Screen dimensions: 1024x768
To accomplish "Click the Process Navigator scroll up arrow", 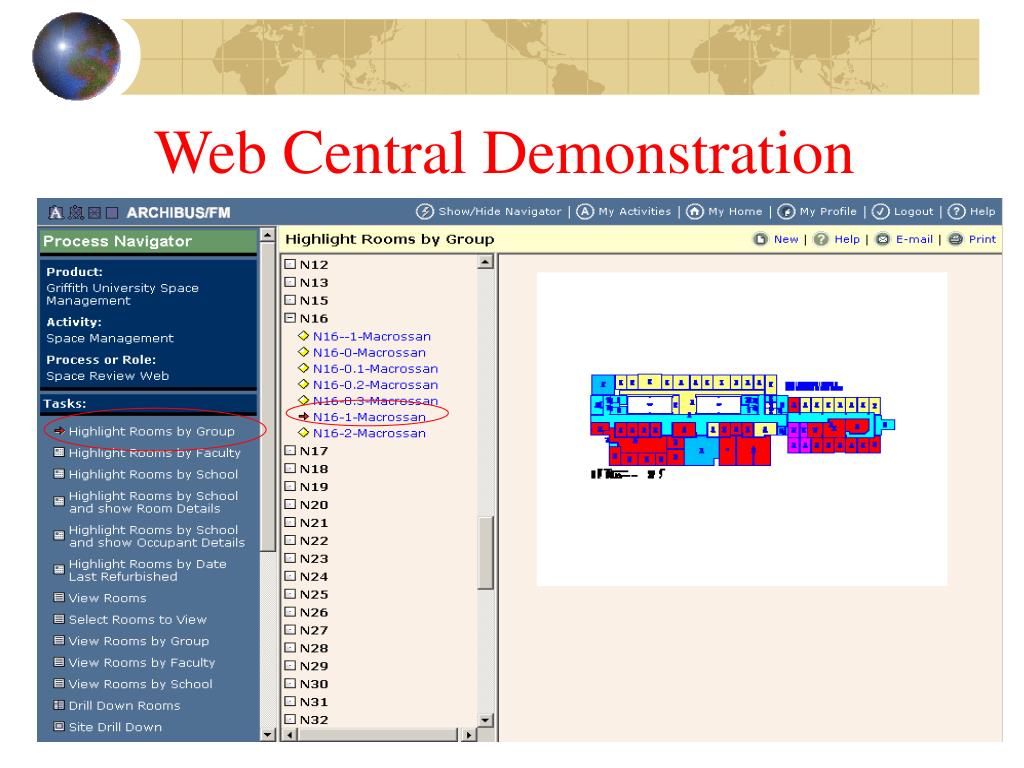I will point(267,234).
